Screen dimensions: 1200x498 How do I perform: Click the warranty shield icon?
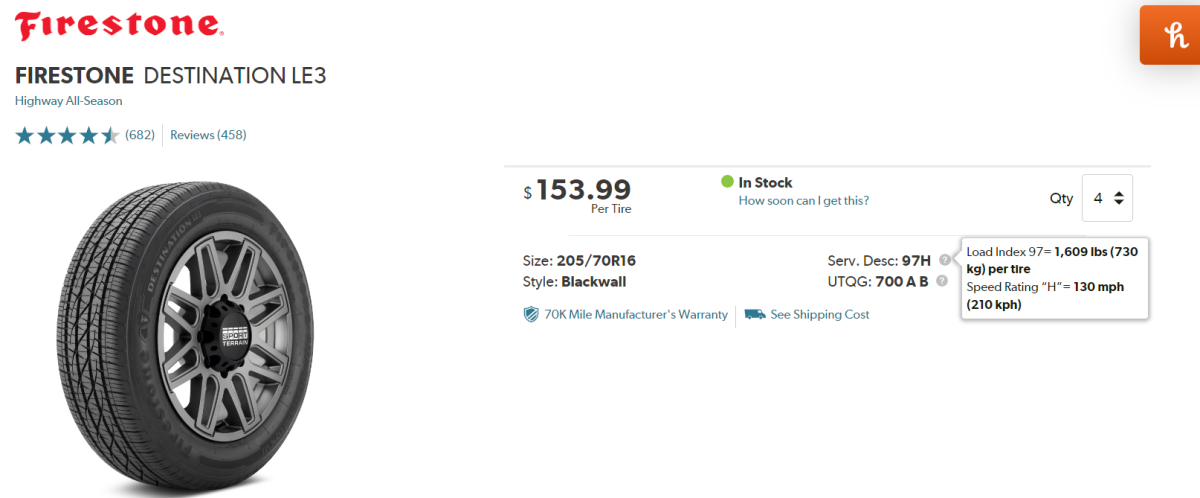pyautogui.click(x=531, y=314)
